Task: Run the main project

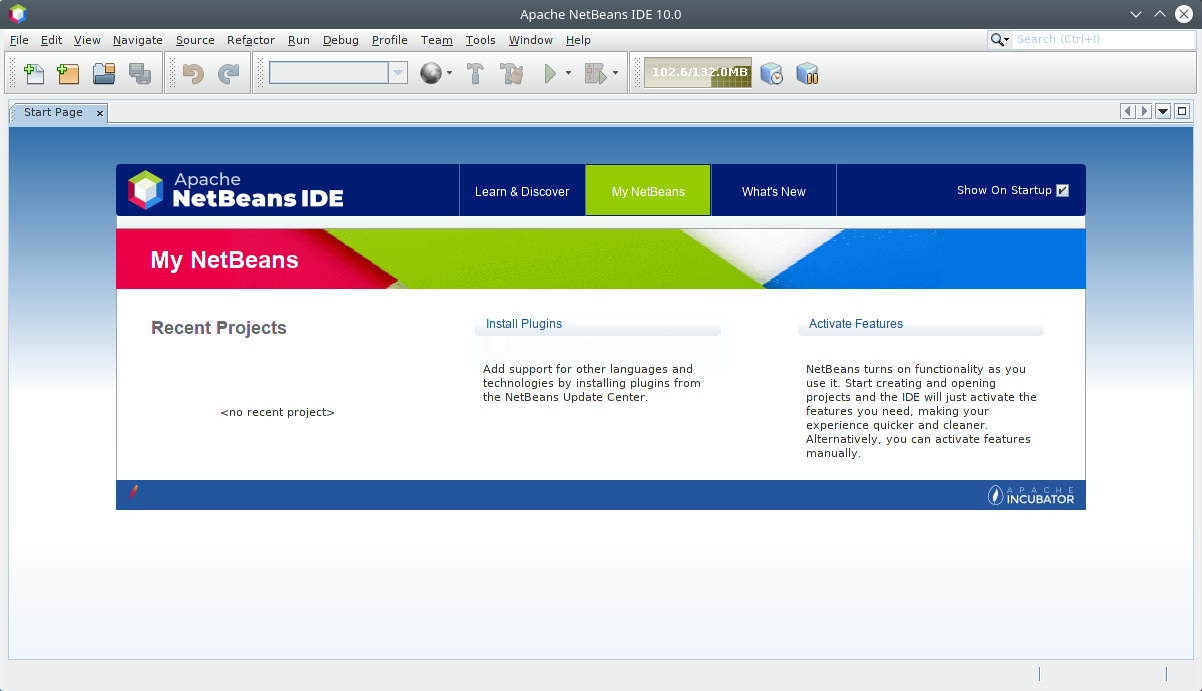Action: 551,72
